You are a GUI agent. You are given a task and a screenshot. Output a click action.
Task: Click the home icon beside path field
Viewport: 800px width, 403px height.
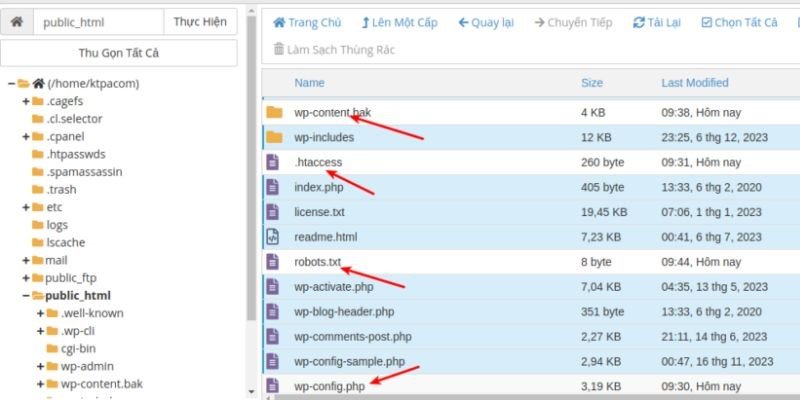pos(17,22)
